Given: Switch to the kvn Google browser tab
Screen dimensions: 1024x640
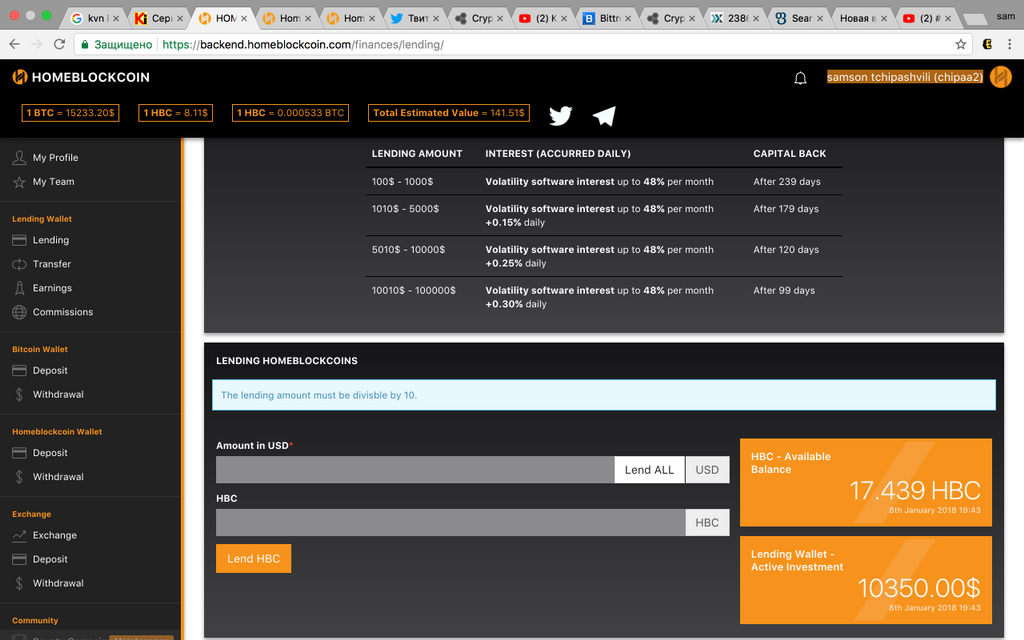Looking at the screenshot, I should click(x=95, y=18).
